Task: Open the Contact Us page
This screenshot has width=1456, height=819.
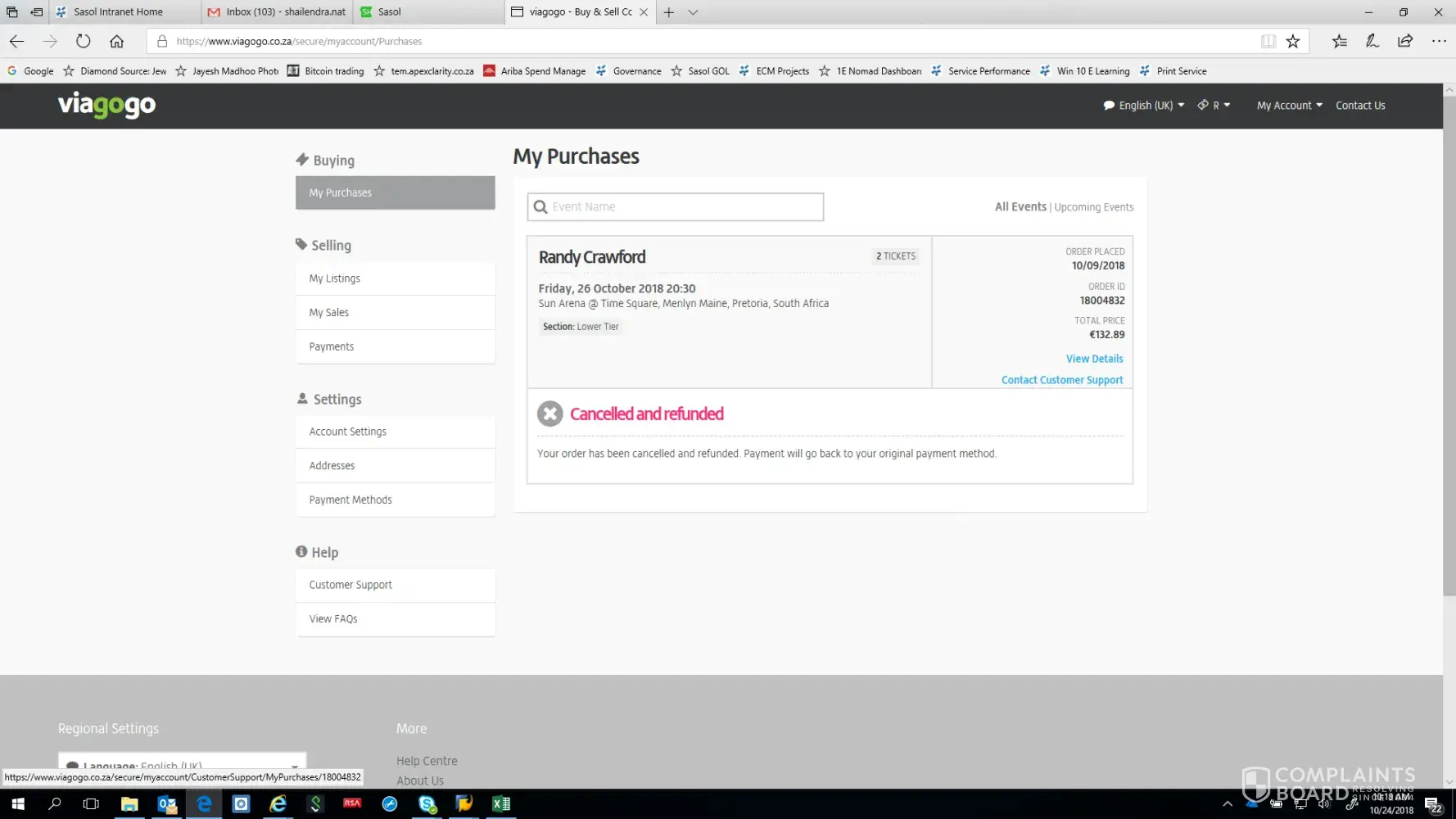Action: (1360, 106)
